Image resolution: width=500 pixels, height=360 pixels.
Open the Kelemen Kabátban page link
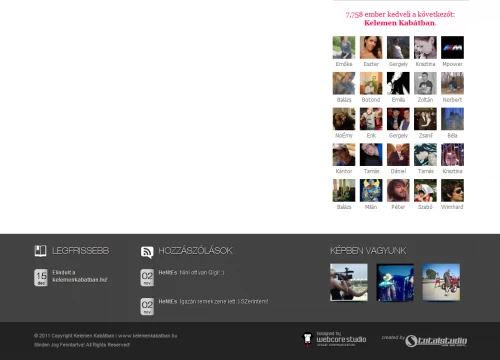400,23
